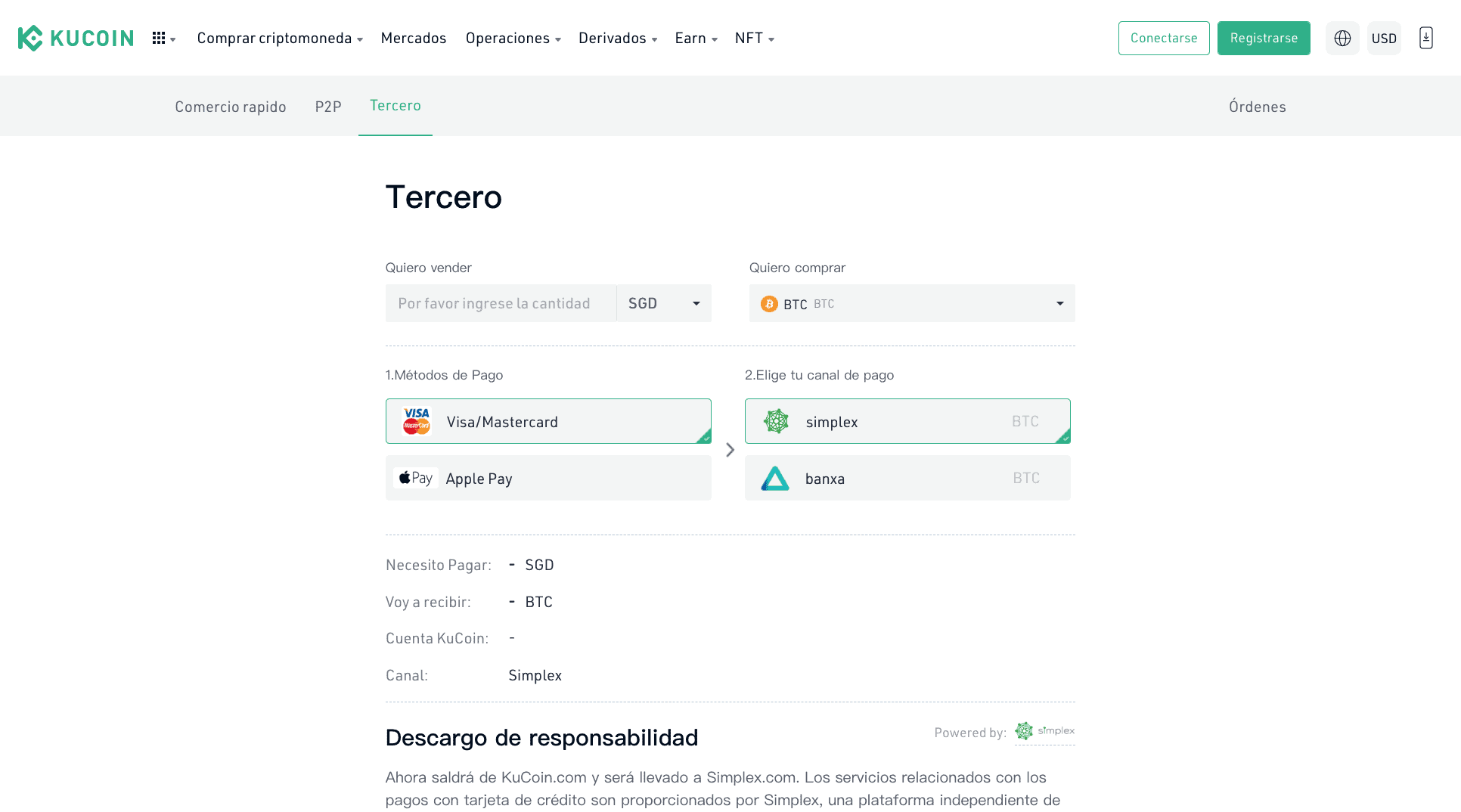Click Registrarse button
The image size is (1461, 812).
1264,38
